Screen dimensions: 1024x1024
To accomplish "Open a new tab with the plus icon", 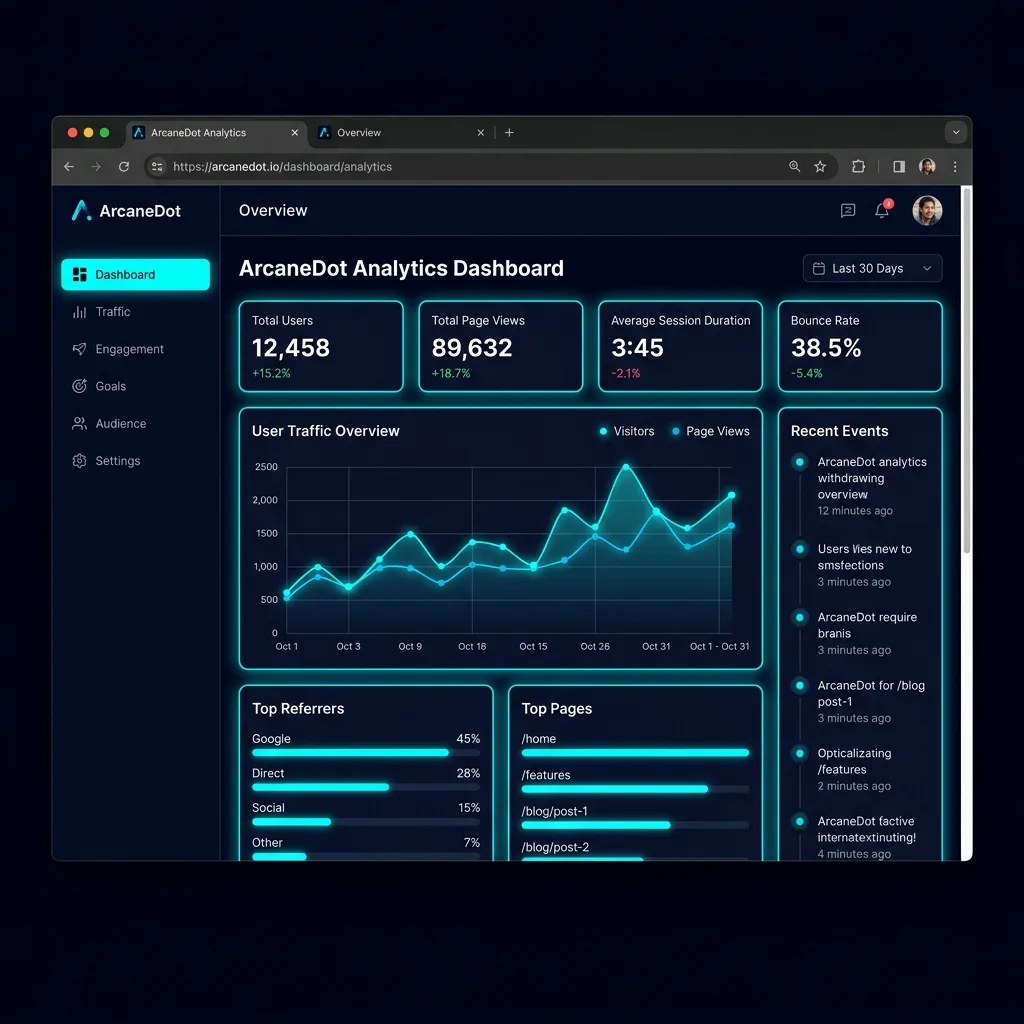I will [x=509, y=133].
